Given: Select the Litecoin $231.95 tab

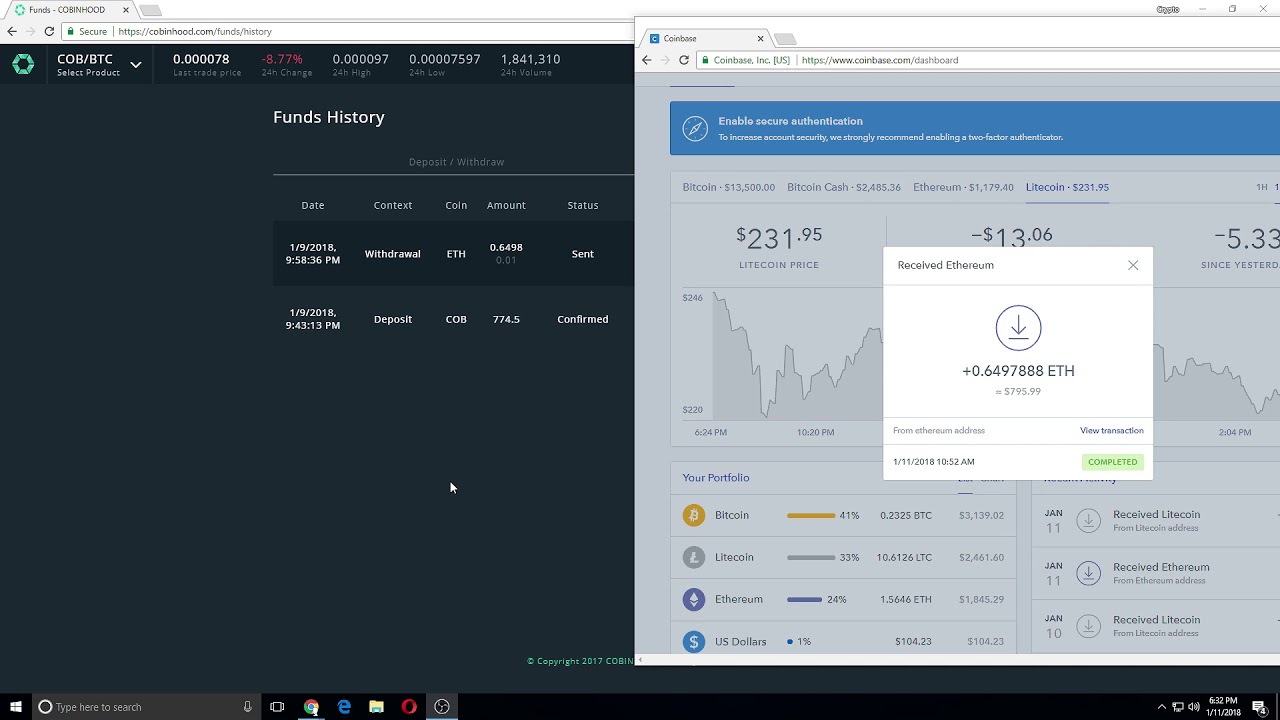Looking at the screenshot, I should pyautogui.click(x=1067, y=187).
